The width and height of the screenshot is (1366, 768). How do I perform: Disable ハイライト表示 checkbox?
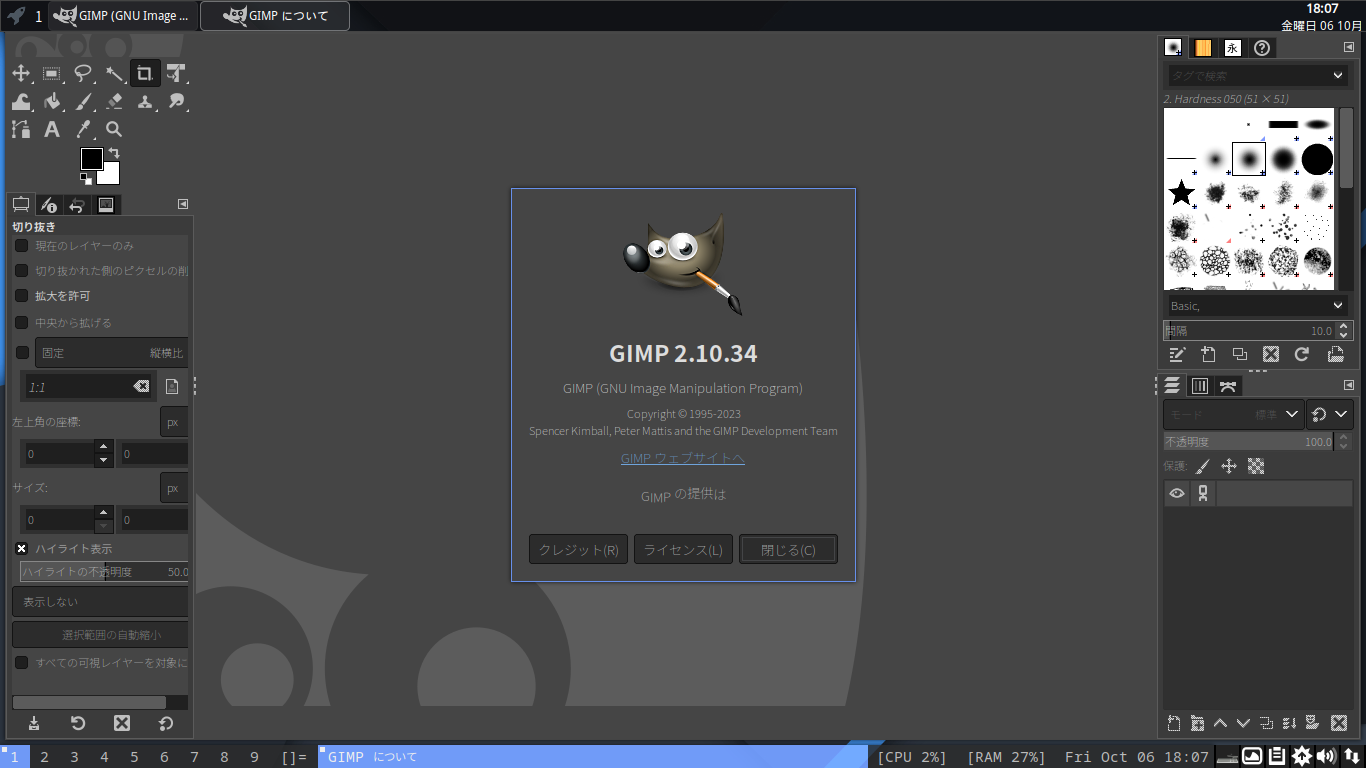[x=21, y=548]
